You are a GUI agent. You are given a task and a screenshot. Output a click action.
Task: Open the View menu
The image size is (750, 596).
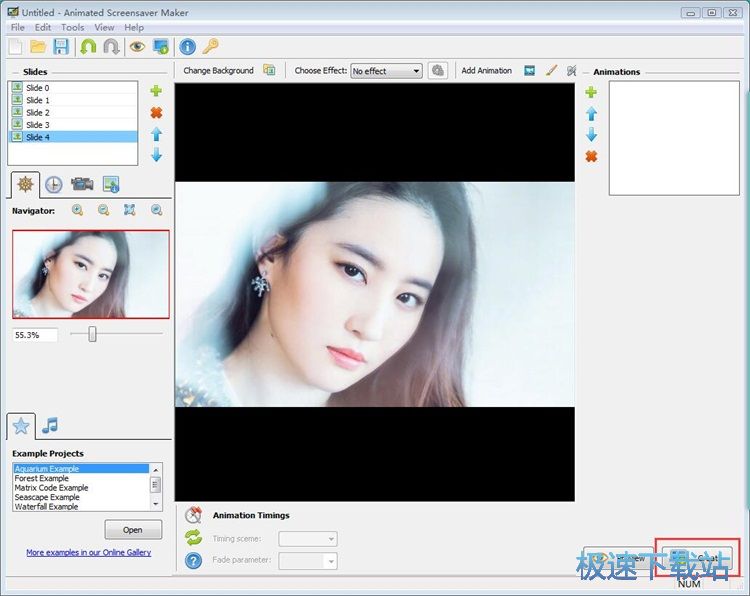[104, 27]
